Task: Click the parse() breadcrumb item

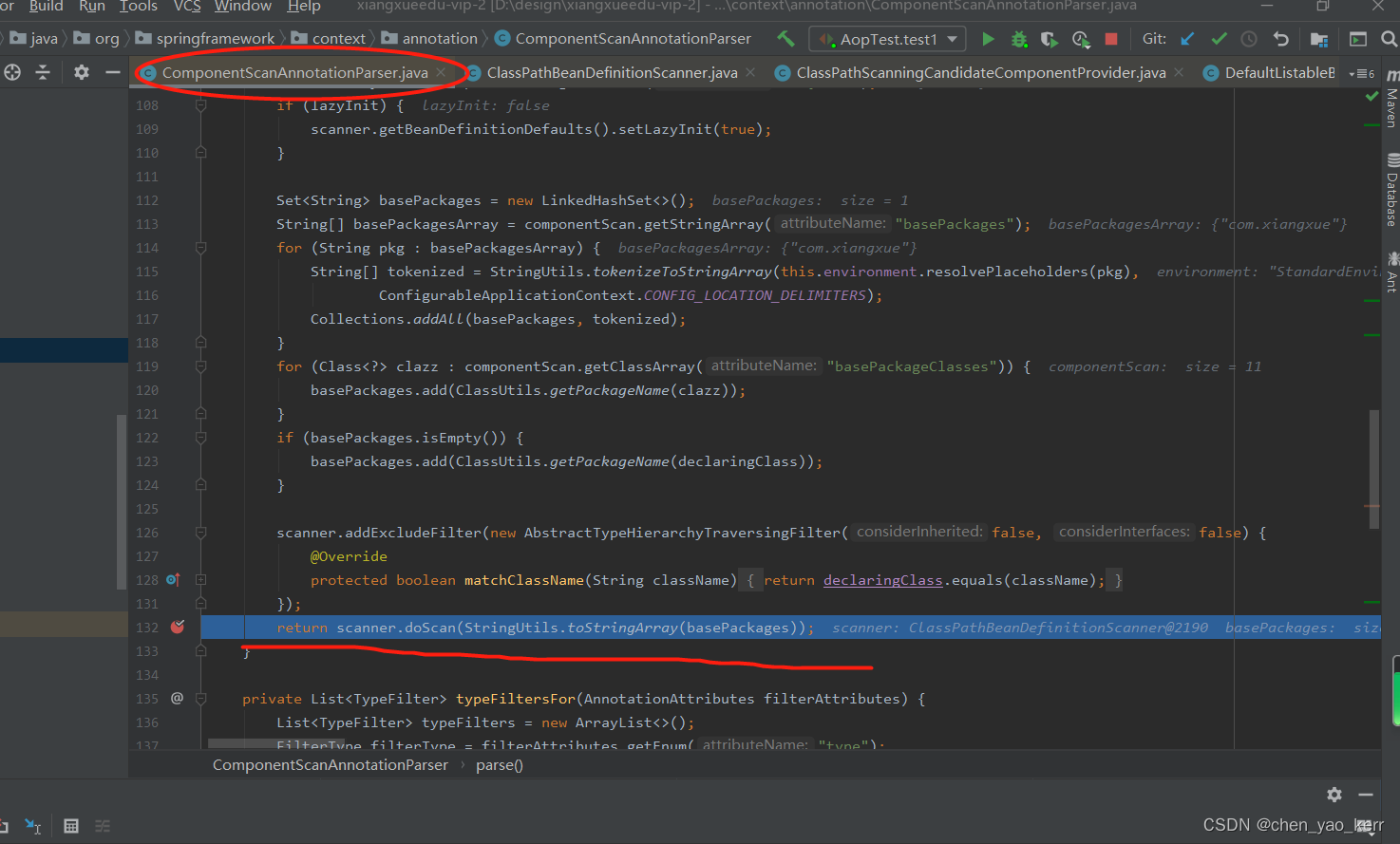Action: pos(499,765)
